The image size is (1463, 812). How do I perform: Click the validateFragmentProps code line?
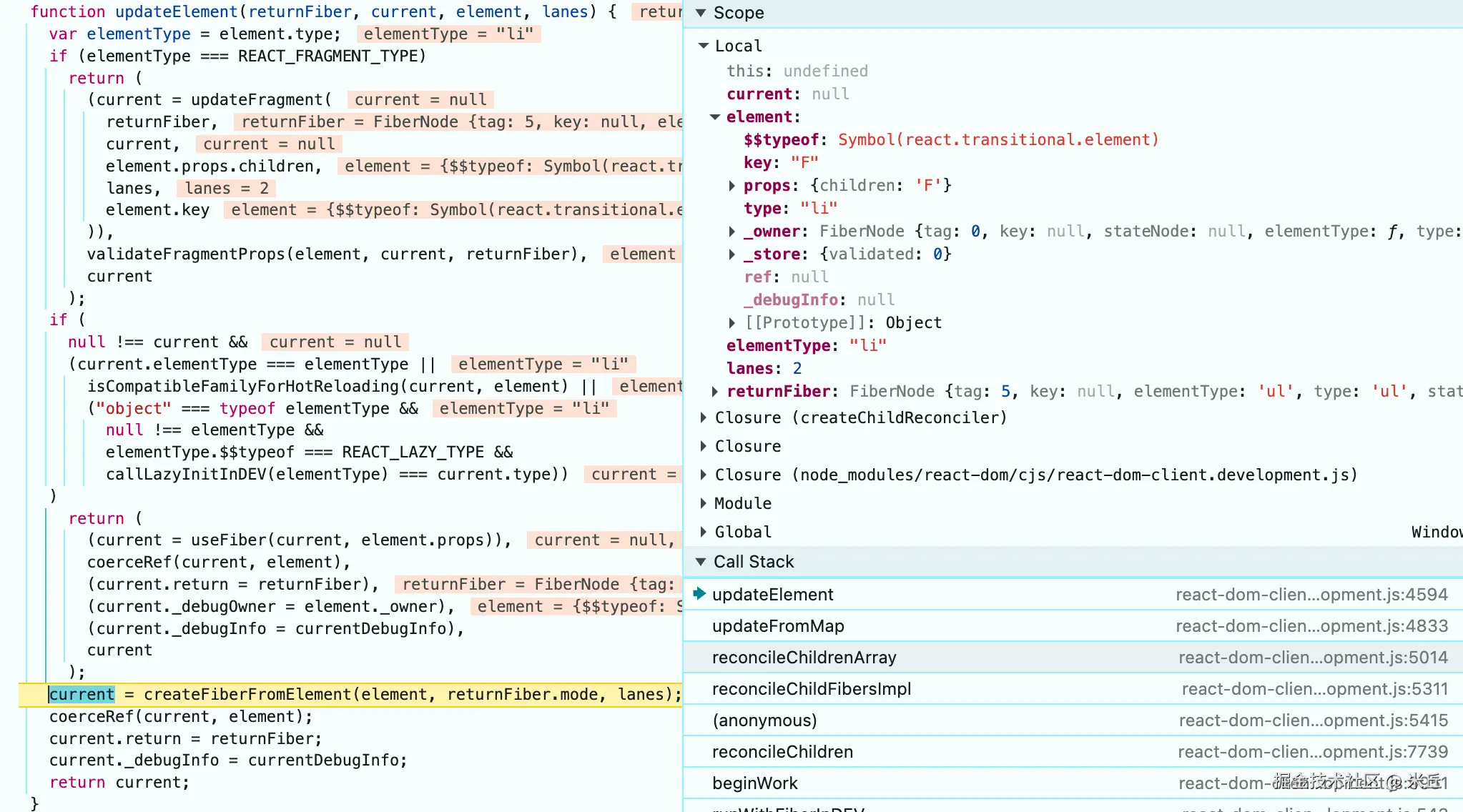[x=337, y=254]
